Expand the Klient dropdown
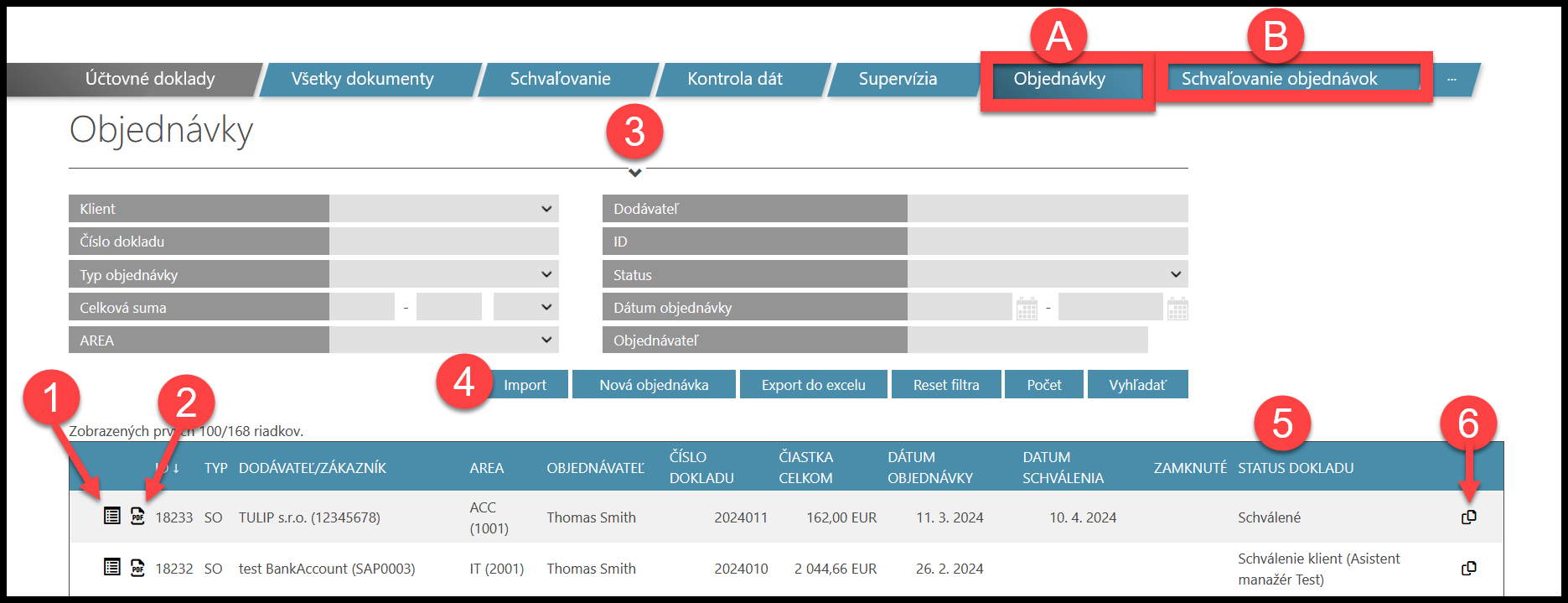This screenshot has height=603, width=1568. pos(444,209)
